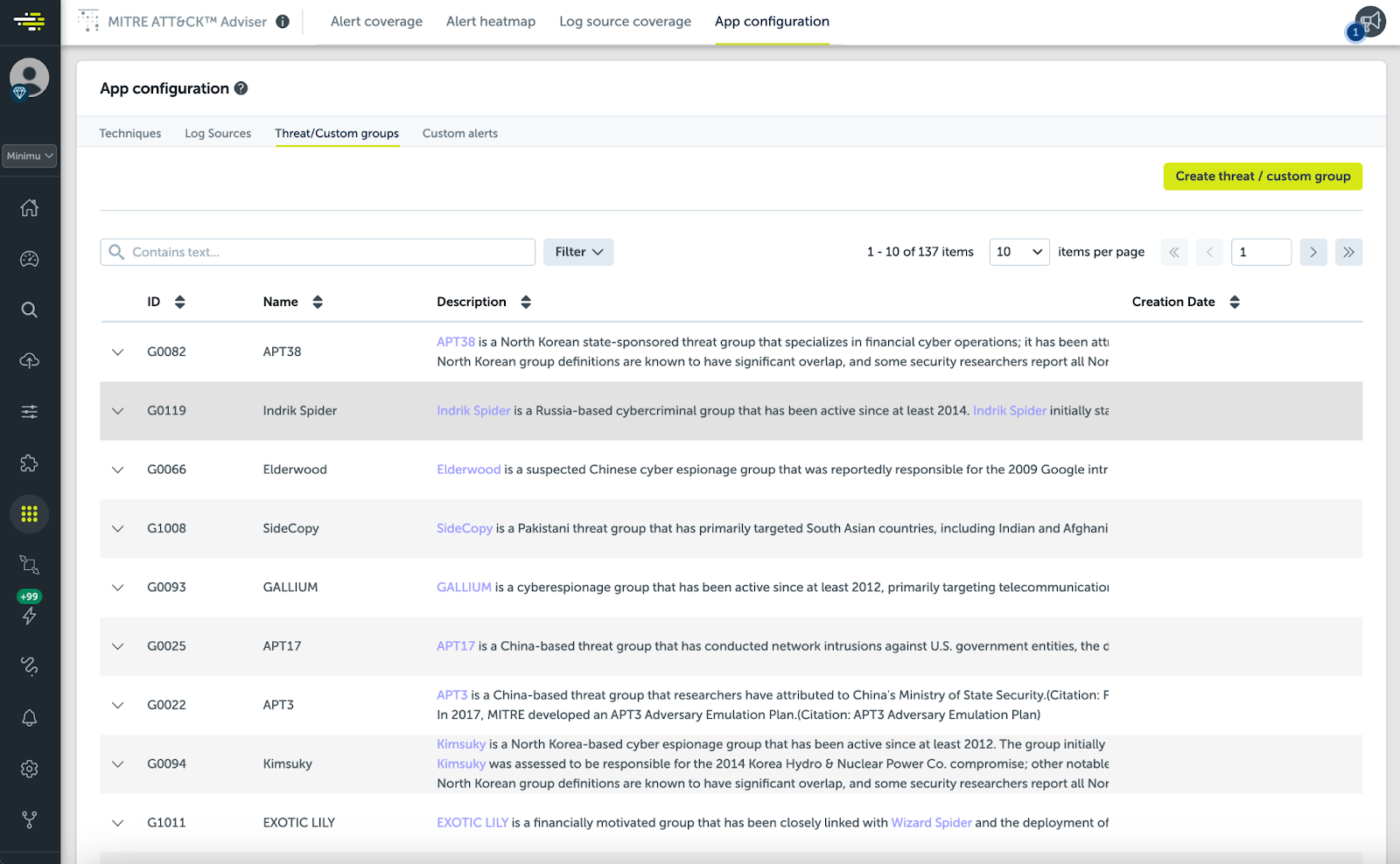Click the logo icon at top of sidebar

(30, 21)
